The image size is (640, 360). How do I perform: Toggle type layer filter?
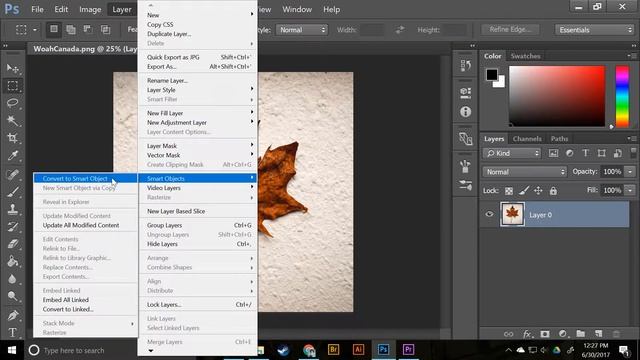585,153
